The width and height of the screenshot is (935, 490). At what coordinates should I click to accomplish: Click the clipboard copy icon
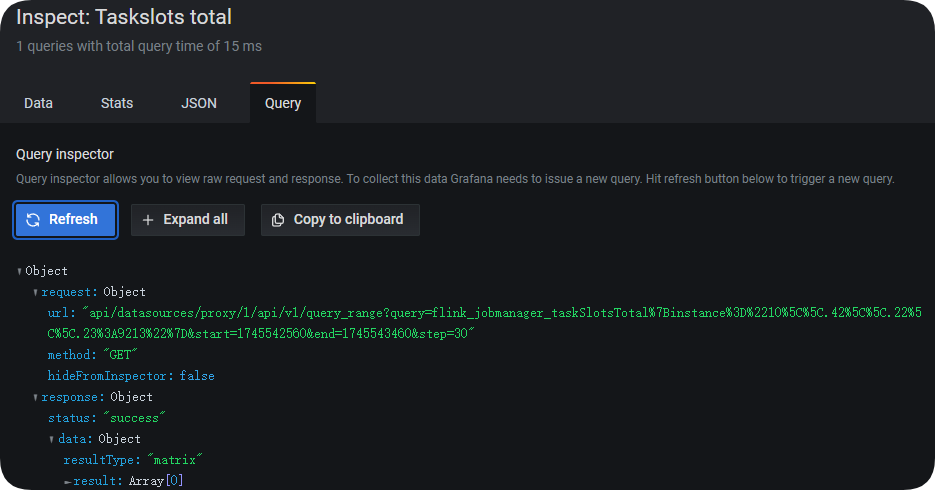(x=278, y=220)
